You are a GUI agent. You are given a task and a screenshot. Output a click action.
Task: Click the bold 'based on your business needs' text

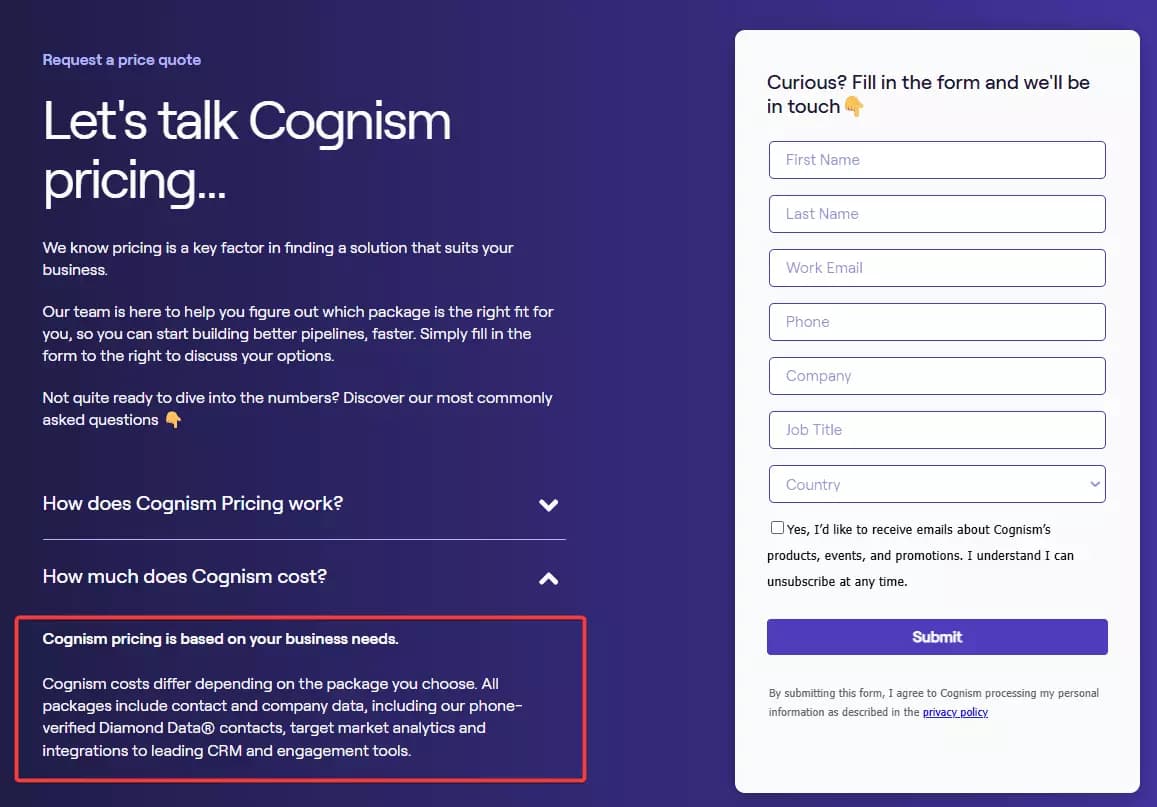(220, 639)
